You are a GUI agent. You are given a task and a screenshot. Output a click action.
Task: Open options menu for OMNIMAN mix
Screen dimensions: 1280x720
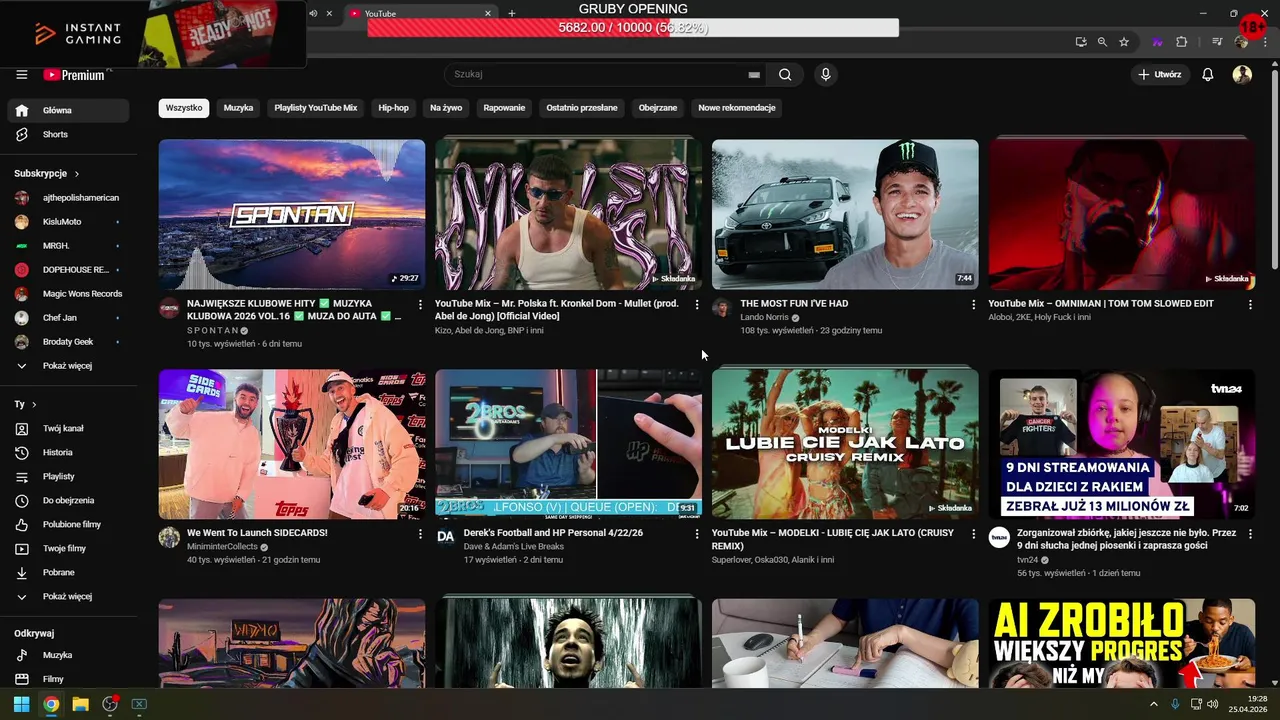pyautogui.click(x=1250, y=304)
